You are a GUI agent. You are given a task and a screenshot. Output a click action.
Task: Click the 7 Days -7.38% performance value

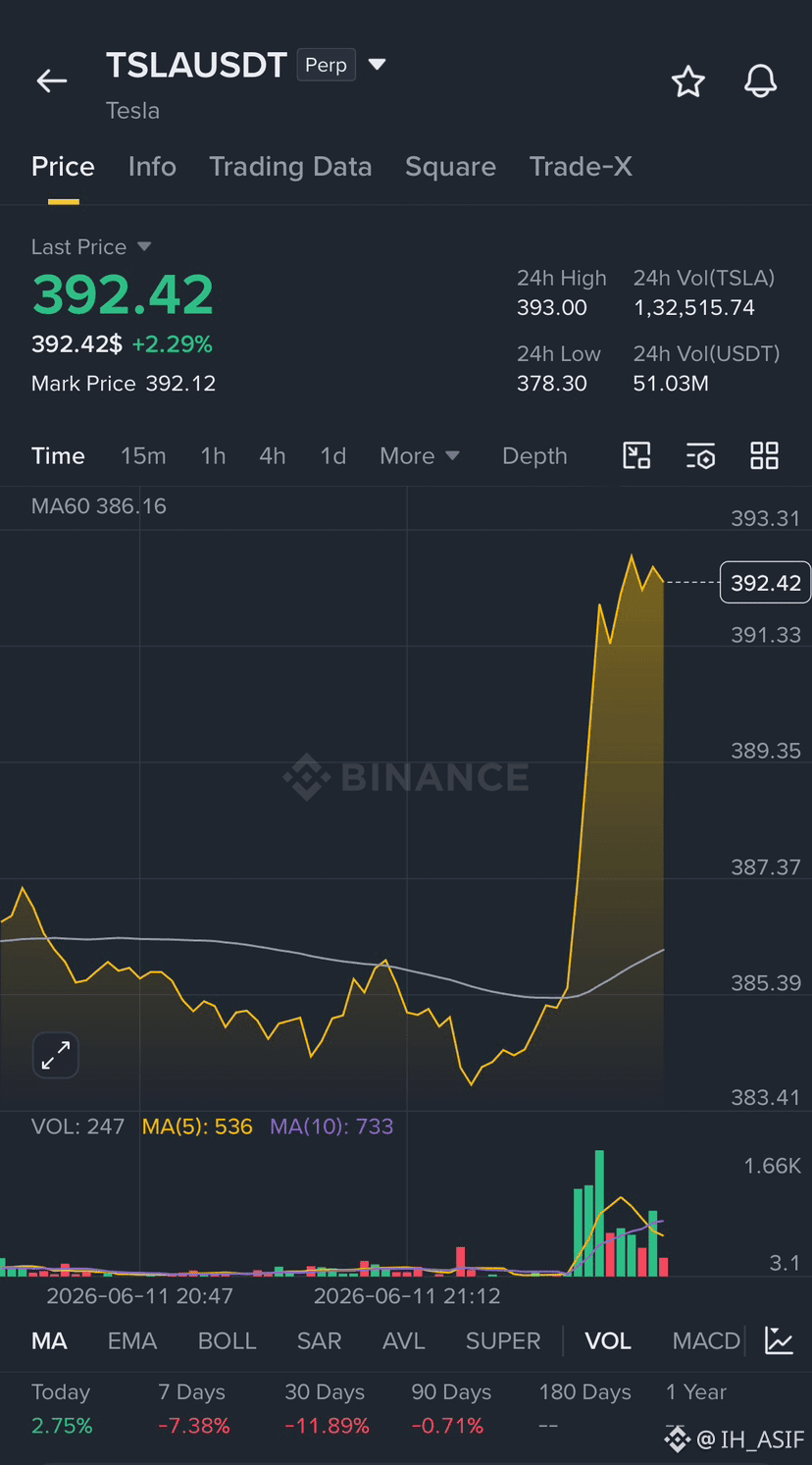tap(194, 1426)
